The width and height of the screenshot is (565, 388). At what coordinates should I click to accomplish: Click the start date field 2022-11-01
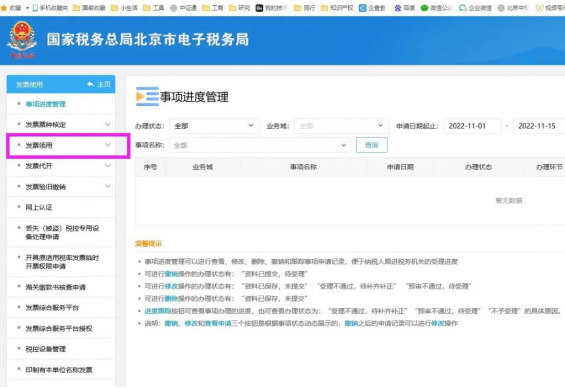coord(472,126)
